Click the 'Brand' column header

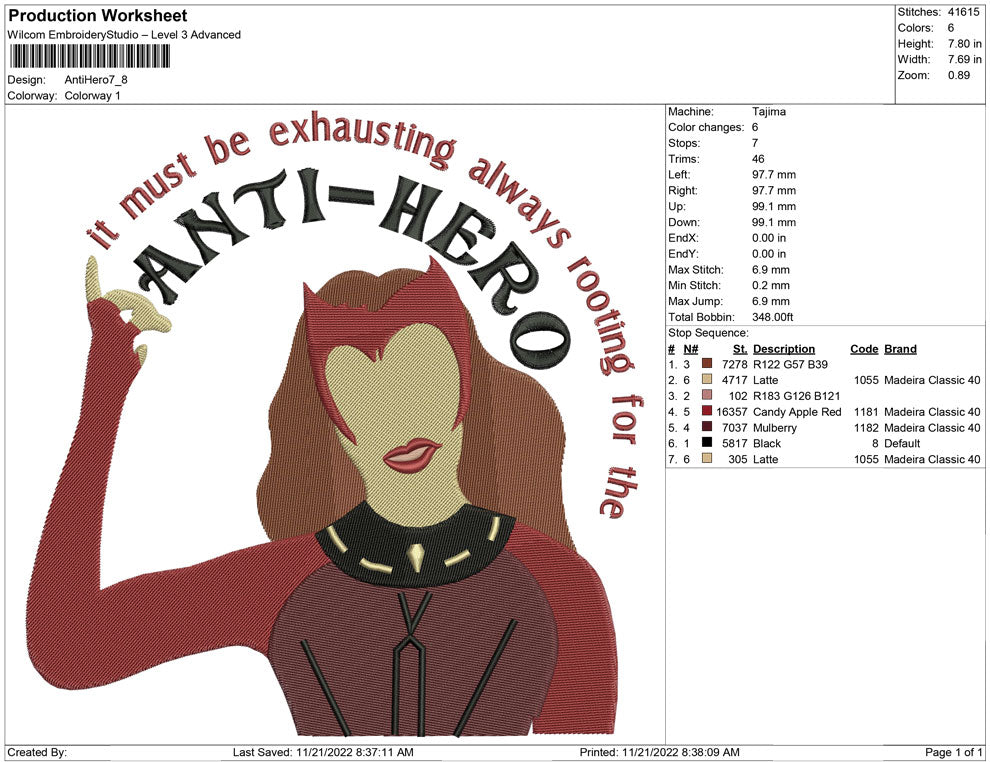pyautogui.click(x=900, y=349)
